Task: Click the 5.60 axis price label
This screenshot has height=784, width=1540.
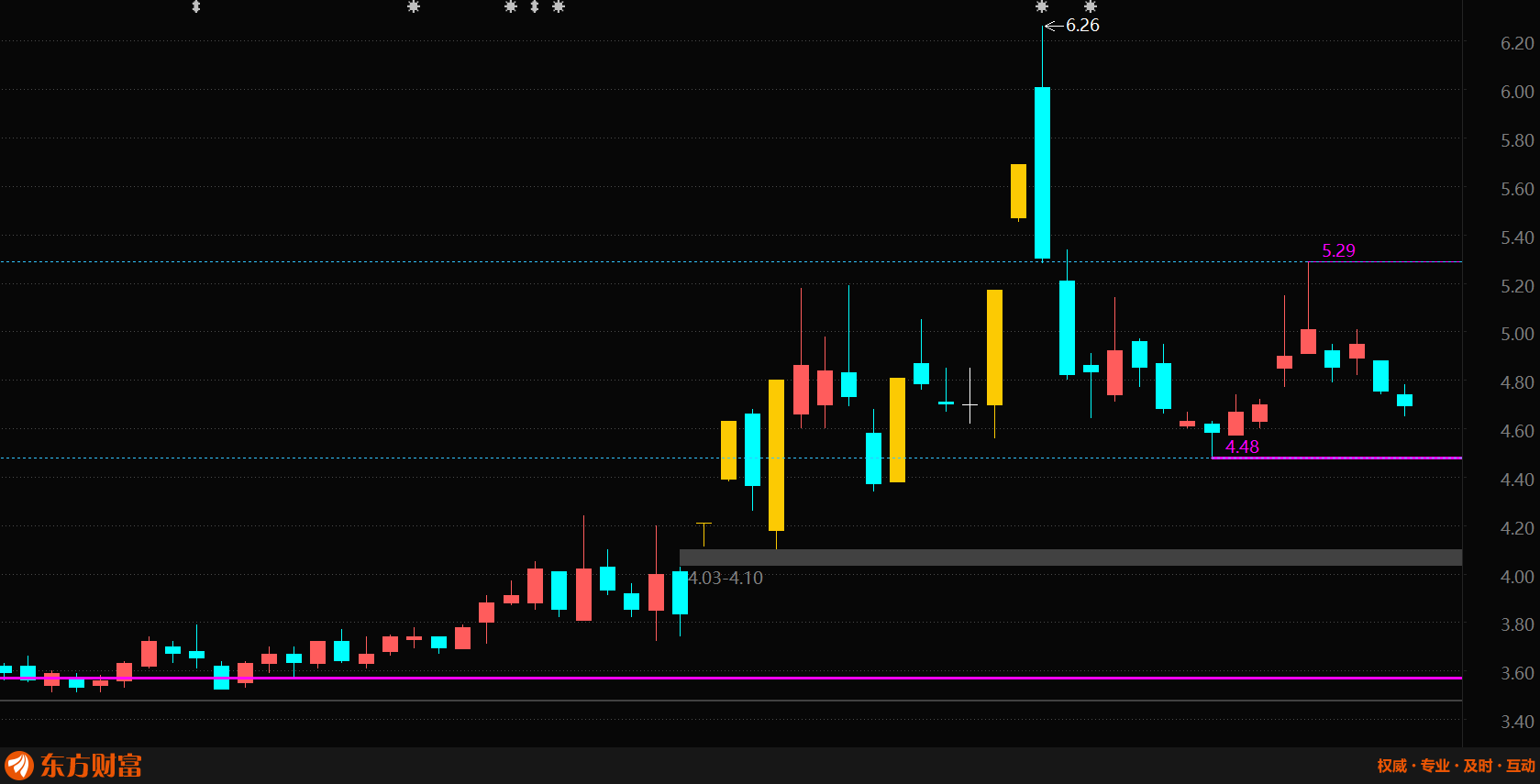Action: [x=1517, y=189]
